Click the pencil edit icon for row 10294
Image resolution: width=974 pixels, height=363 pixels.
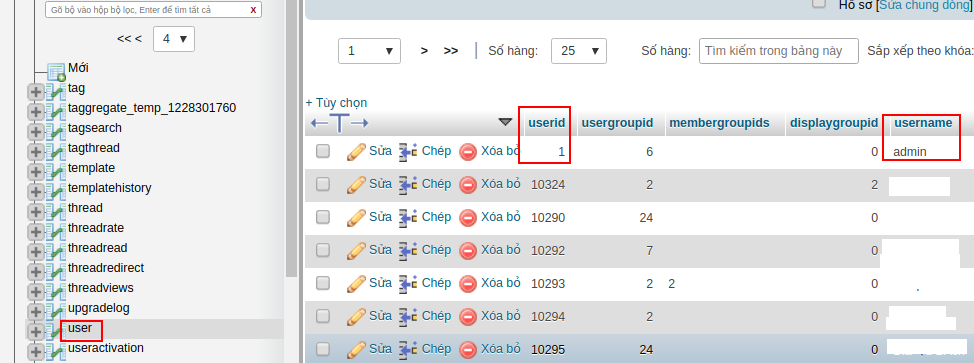[356, 316]
